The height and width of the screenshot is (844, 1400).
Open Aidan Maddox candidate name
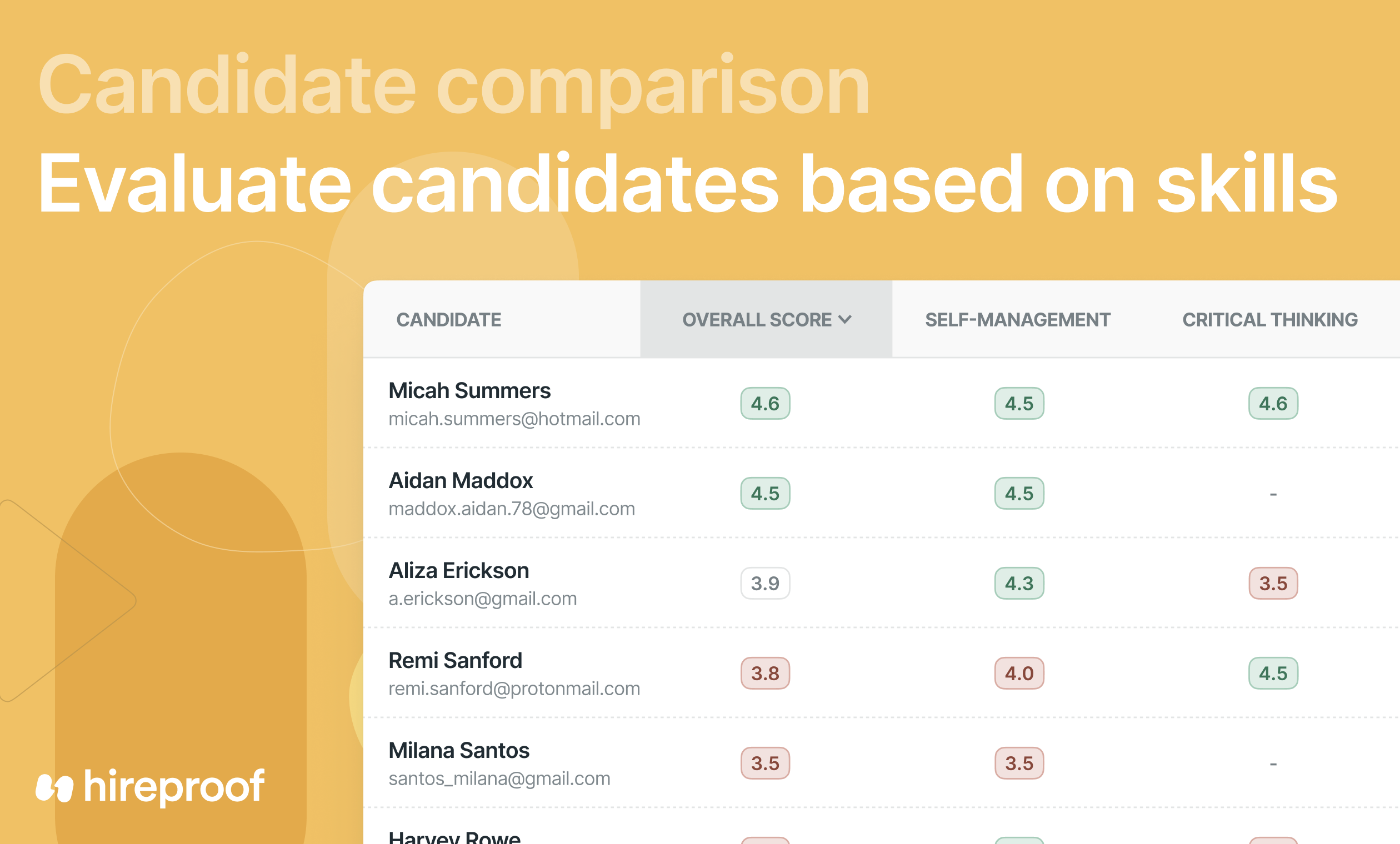(461, 480)
